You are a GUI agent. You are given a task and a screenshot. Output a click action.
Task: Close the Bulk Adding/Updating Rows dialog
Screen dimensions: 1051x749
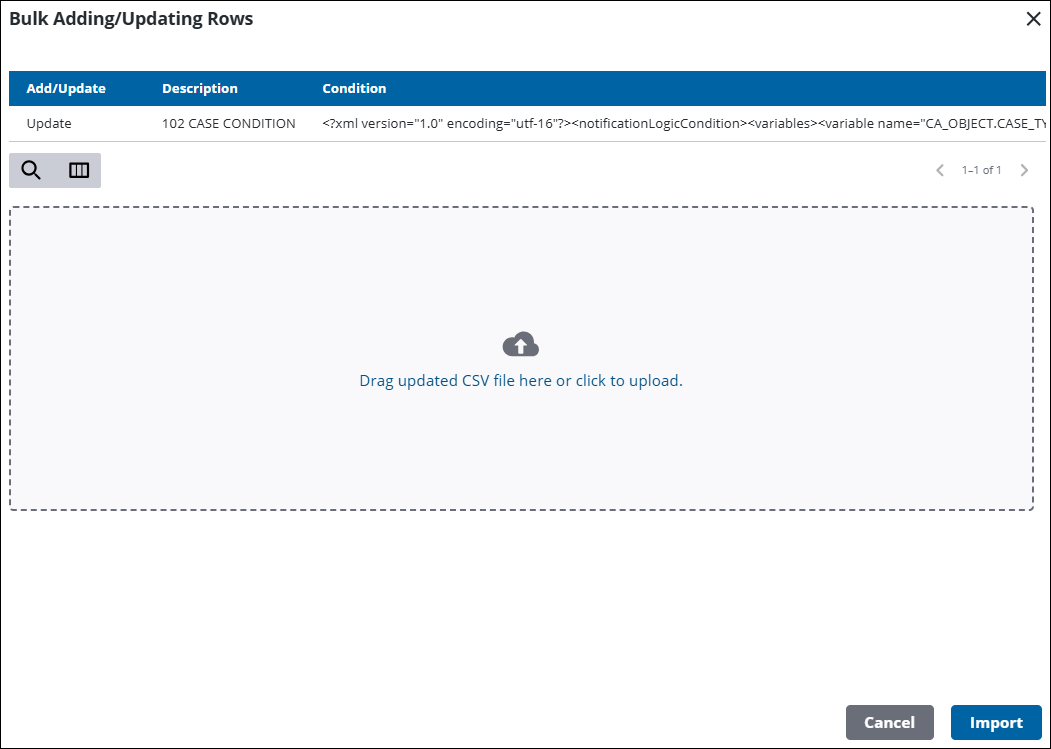[x=1033, y=19]
